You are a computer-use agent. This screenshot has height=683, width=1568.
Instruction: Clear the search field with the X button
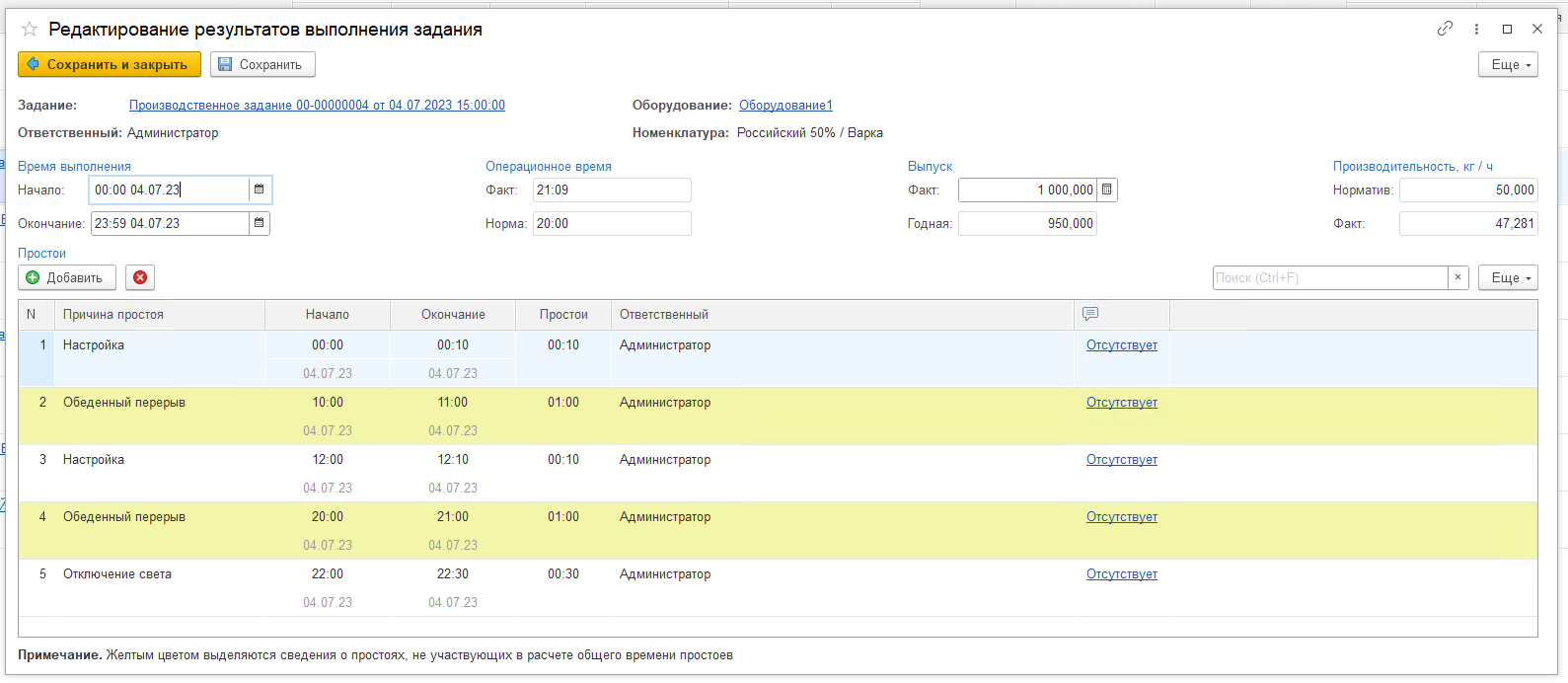coord(1457,277)
